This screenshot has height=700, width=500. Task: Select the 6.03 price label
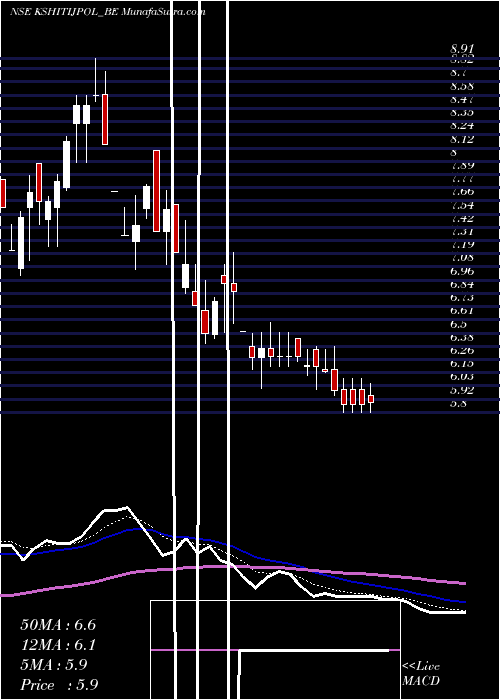coord(462,377)
